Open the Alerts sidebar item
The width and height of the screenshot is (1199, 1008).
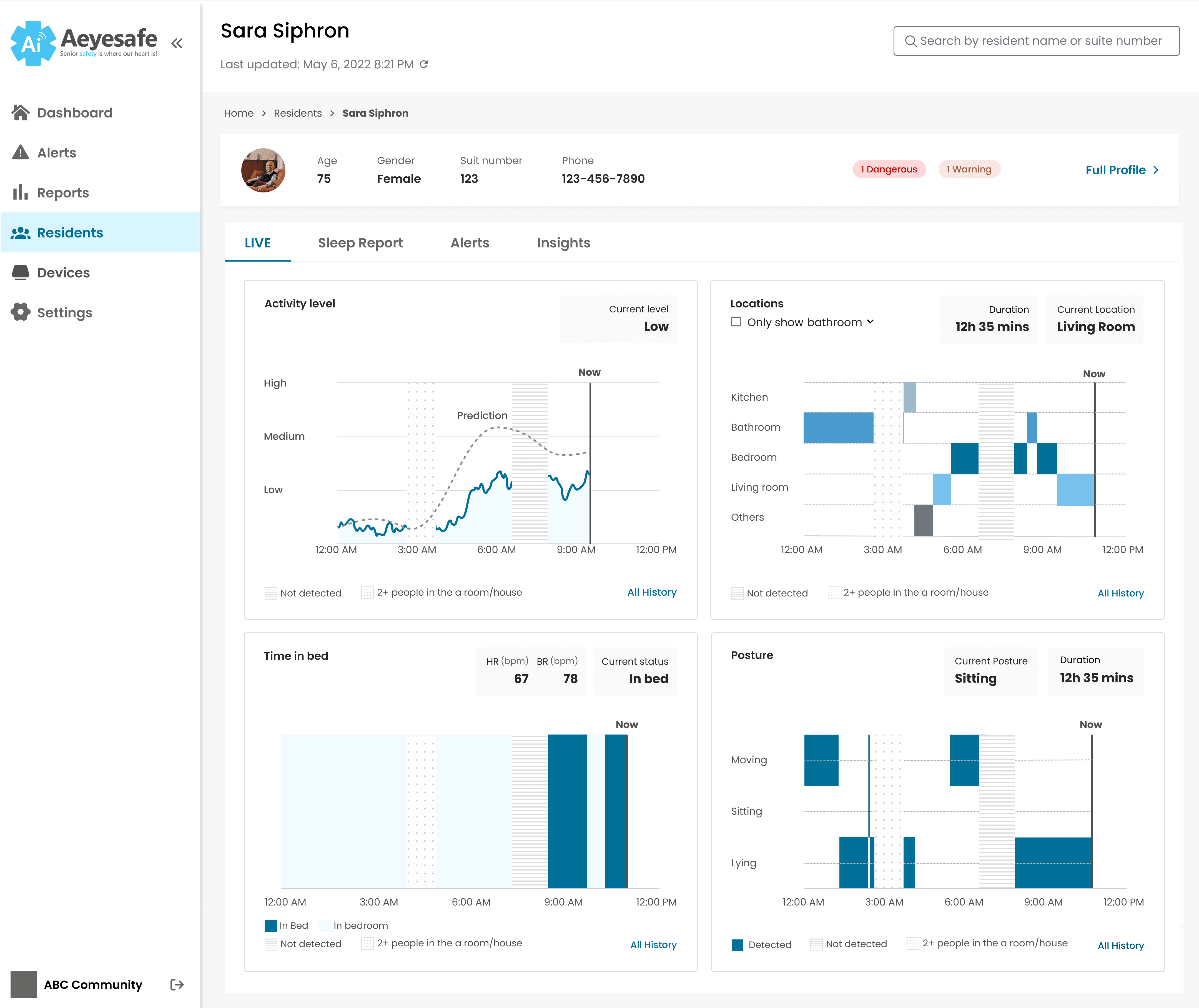pos(100,152)
